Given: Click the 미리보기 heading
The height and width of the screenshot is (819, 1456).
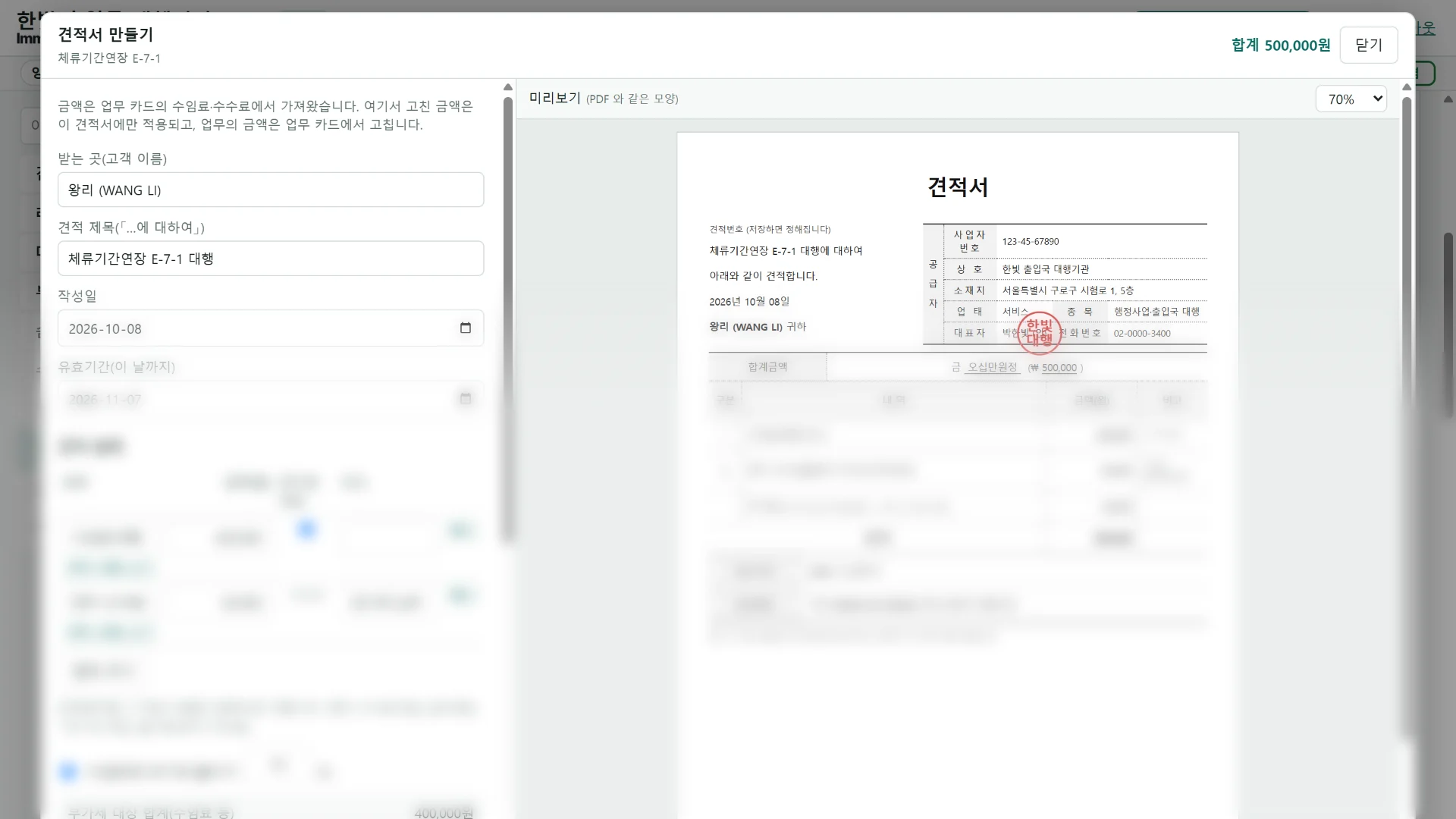Looking at the screenshot, I should (x=555, y=98).
